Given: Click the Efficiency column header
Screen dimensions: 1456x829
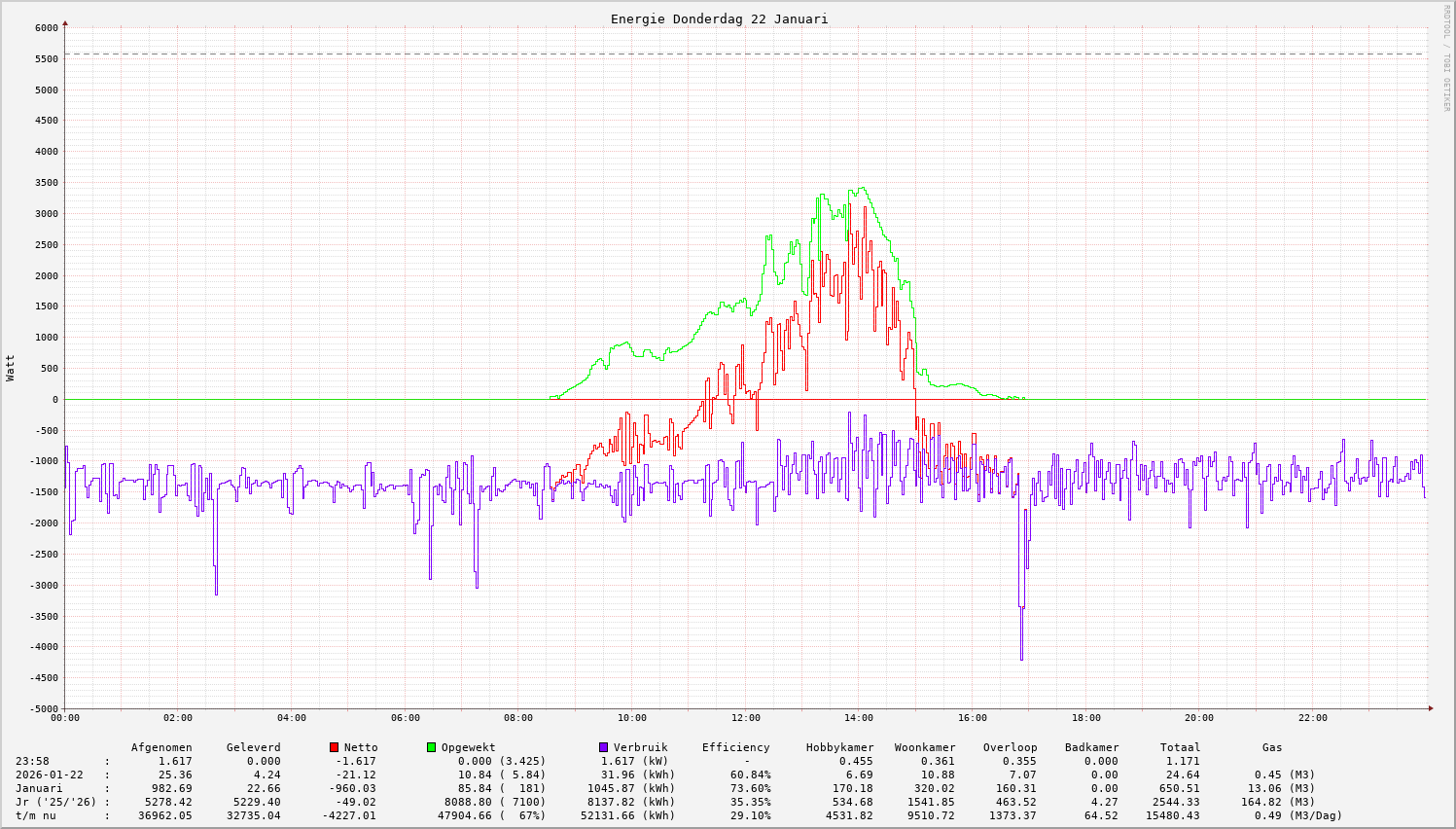Looking at the screenshot, I should [735, 747].
